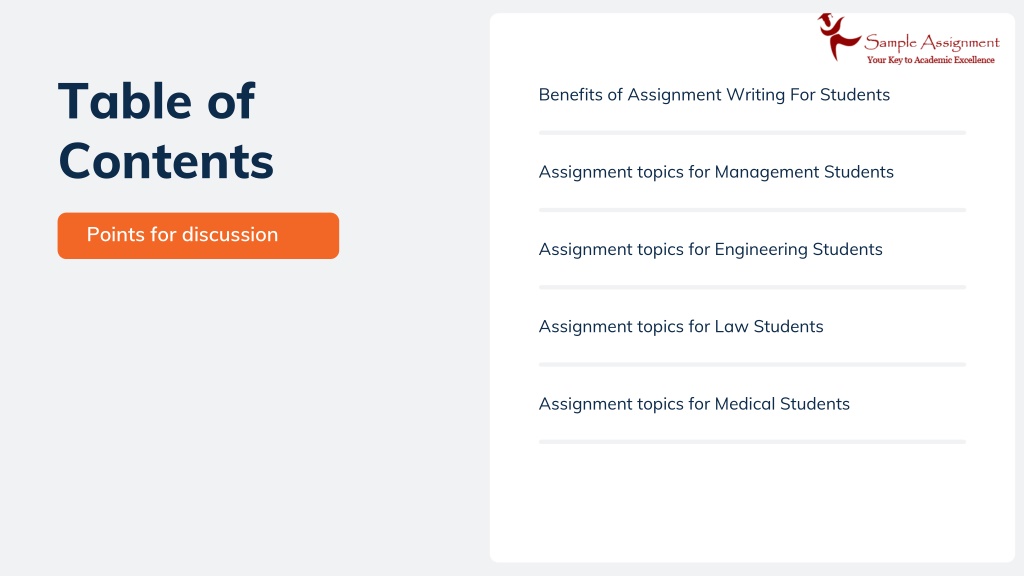Click the Contents heading word

click(166, 161)
